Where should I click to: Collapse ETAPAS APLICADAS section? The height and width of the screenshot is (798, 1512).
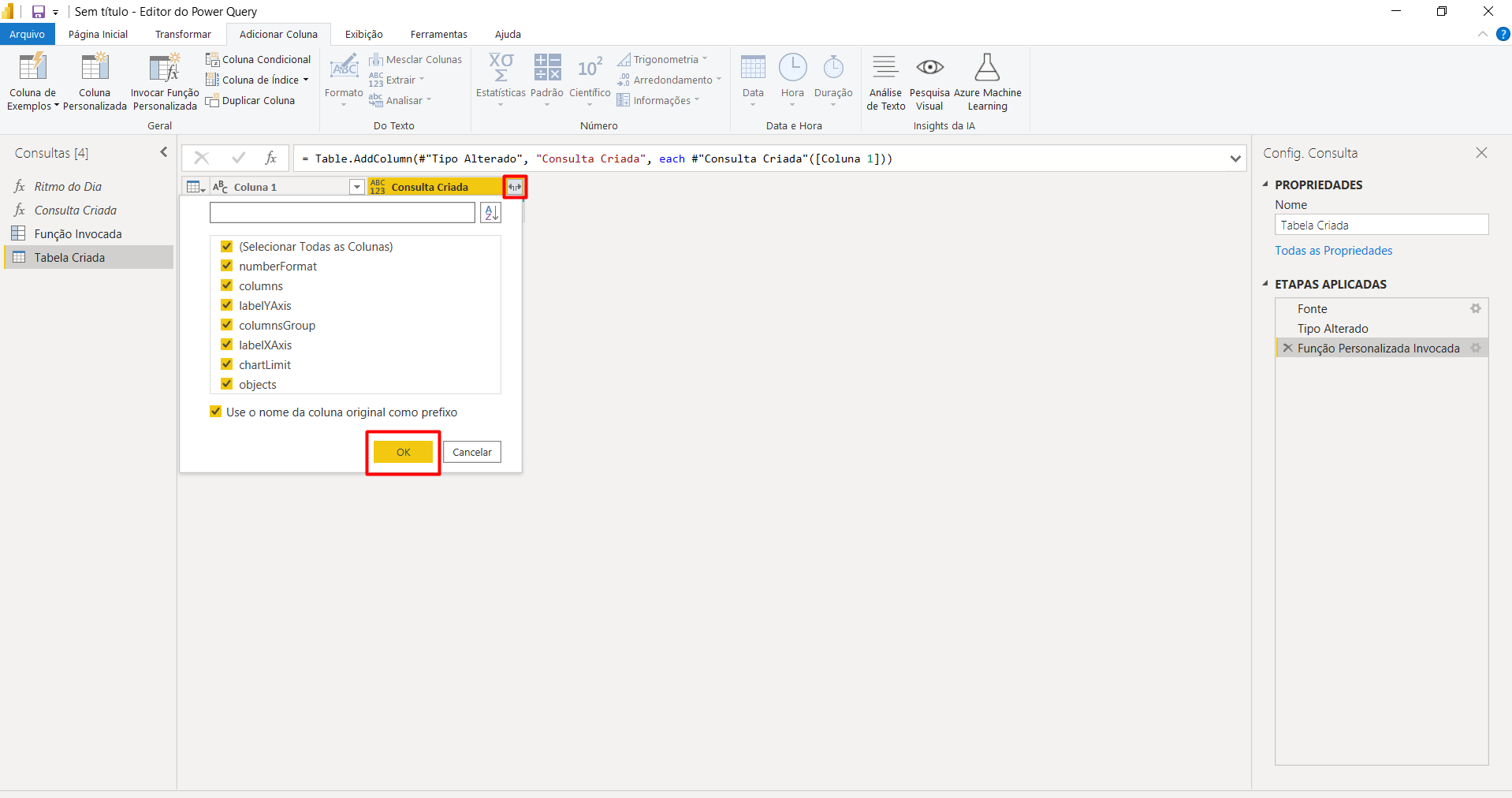1266,284
